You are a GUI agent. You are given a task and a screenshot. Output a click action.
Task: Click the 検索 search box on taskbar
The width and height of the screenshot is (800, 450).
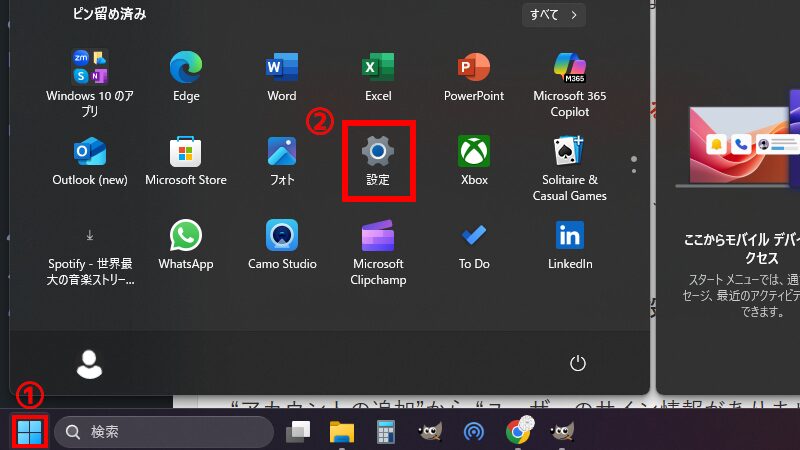coord(165,432)
